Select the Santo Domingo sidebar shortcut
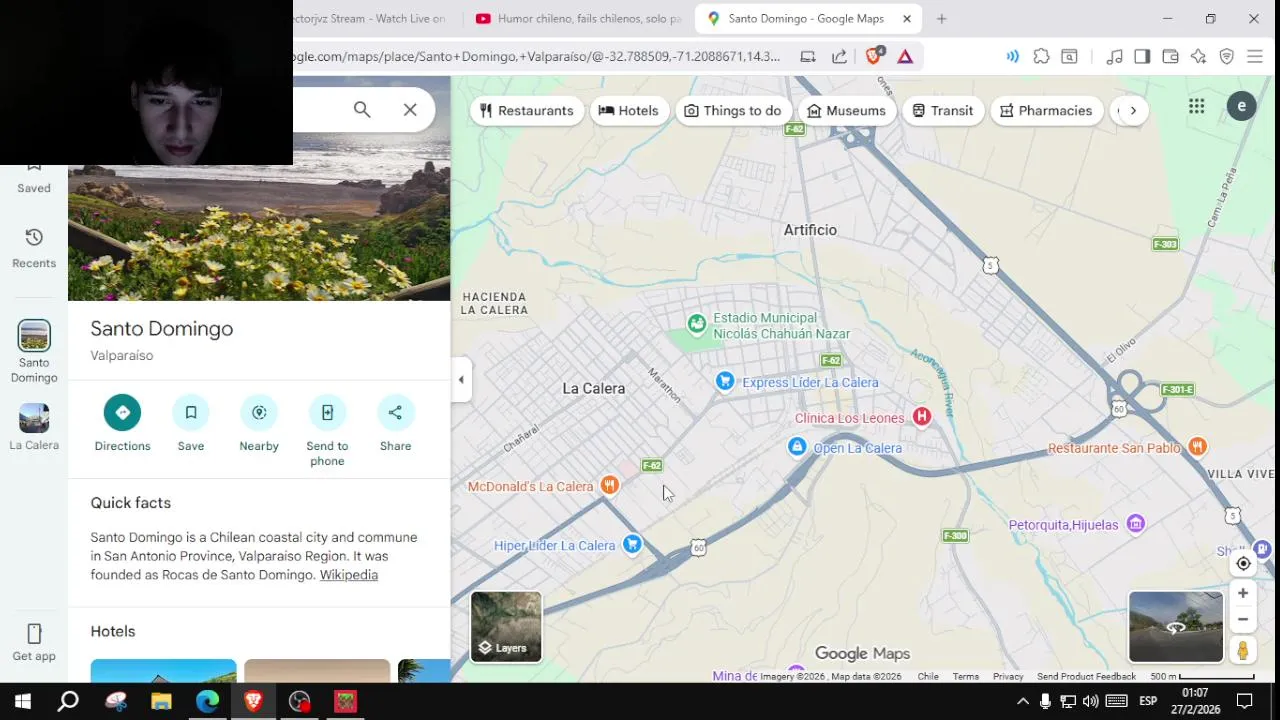Screen dimensions: 1280x720 point(34,352)
